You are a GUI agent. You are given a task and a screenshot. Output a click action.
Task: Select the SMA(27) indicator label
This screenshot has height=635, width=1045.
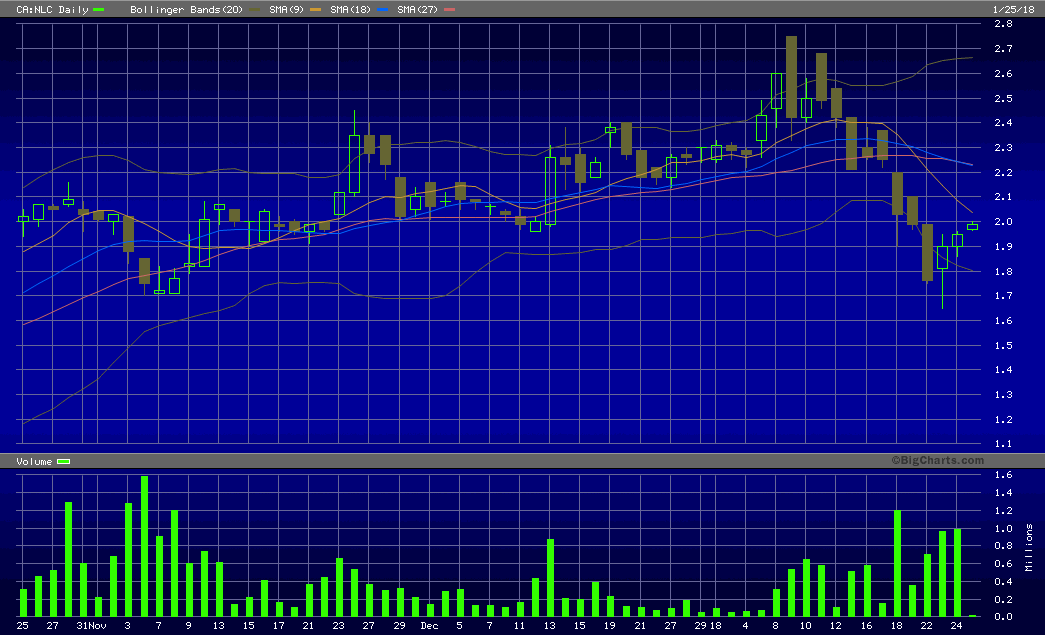coord(416,9)
